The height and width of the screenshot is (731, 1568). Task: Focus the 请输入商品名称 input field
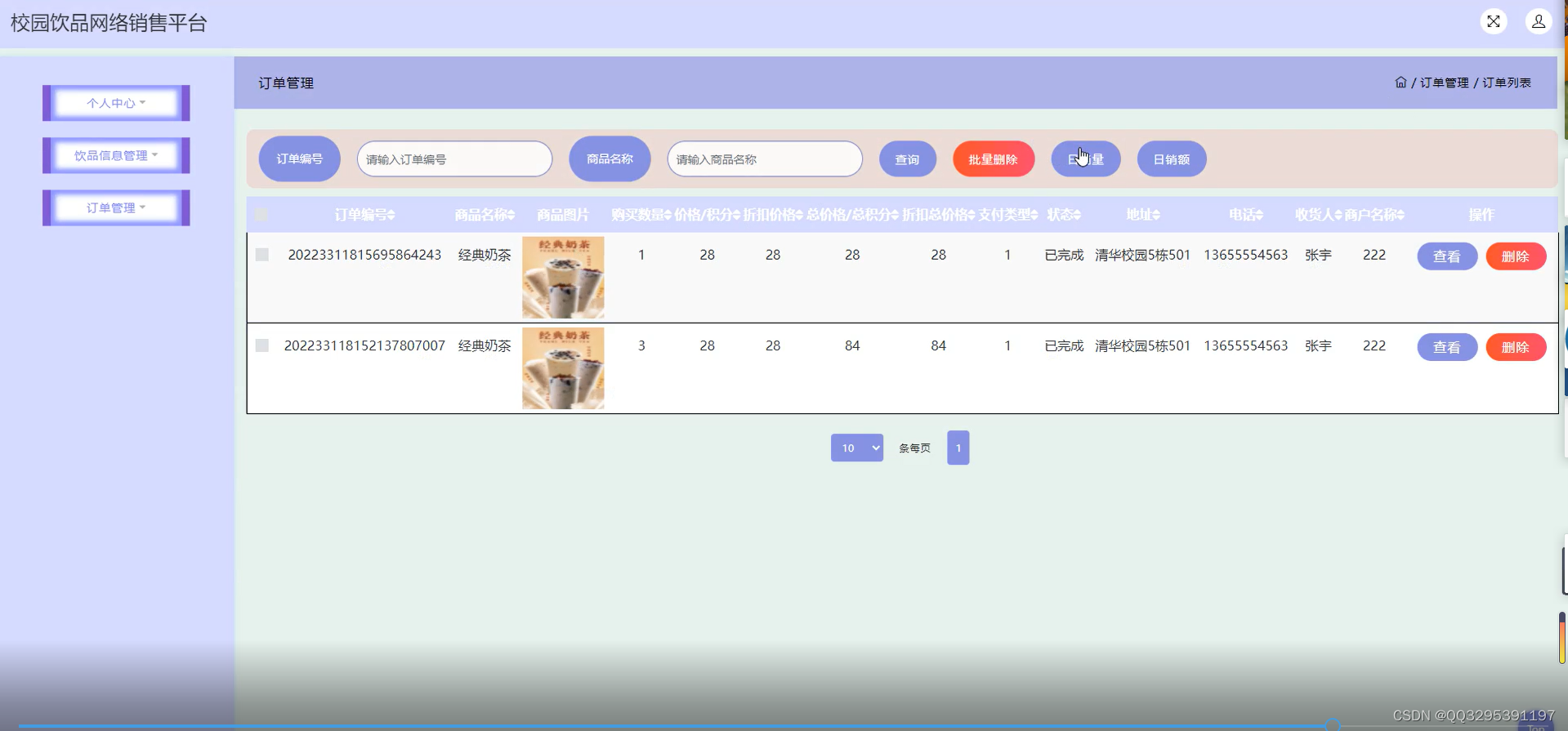coord(765,159)
